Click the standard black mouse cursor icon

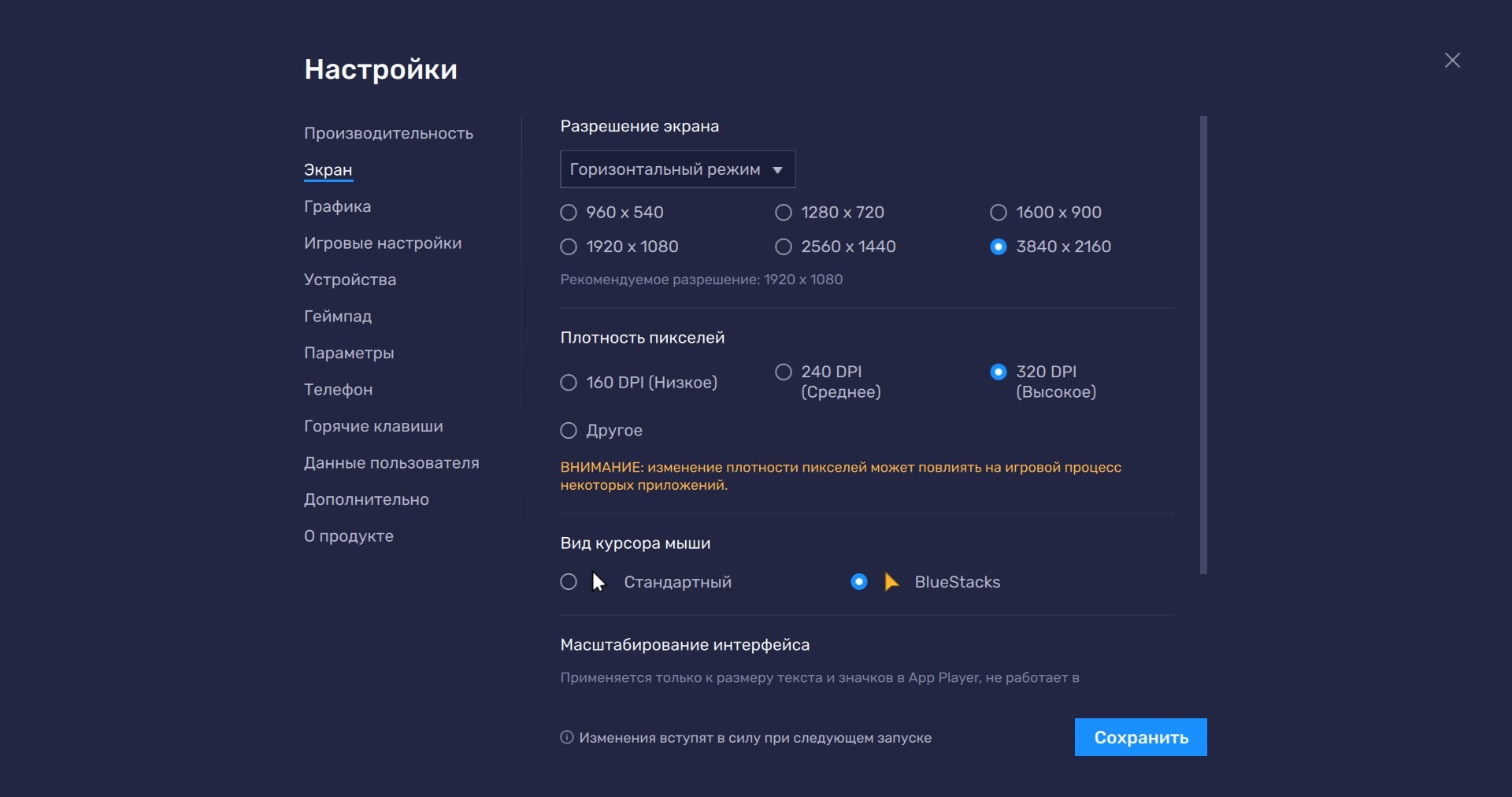click(x=598, y=582)
